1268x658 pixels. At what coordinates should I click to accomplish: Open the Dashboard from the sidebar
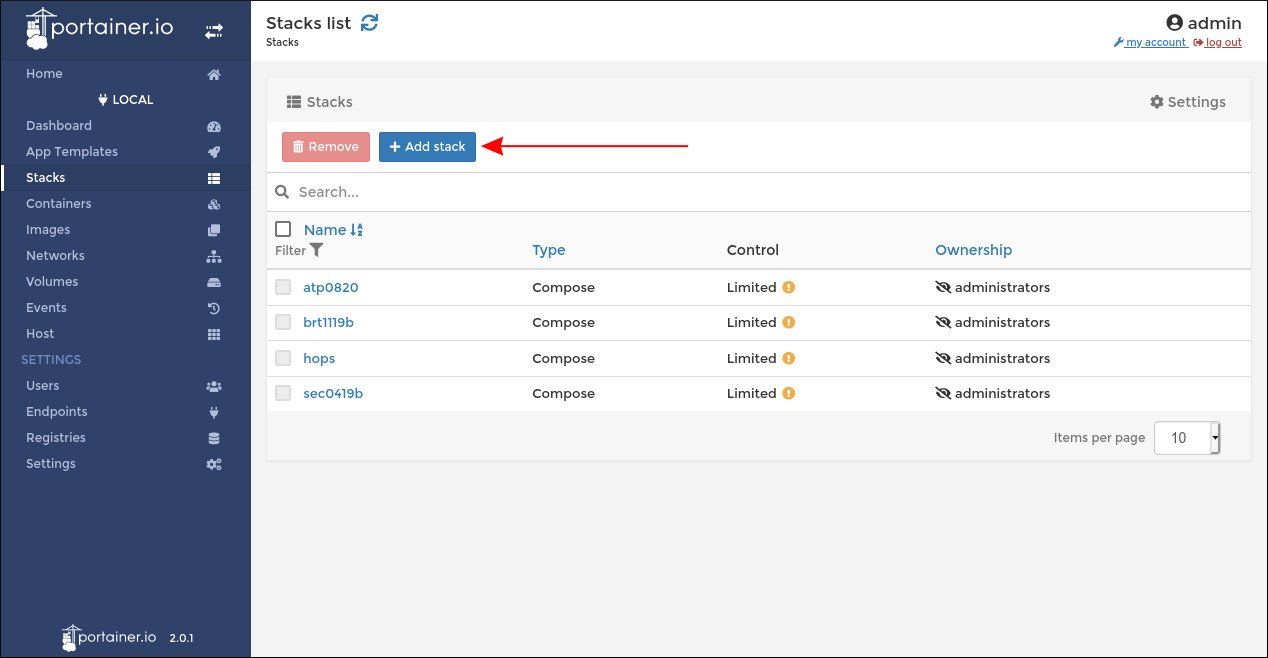tap(58, 125)
